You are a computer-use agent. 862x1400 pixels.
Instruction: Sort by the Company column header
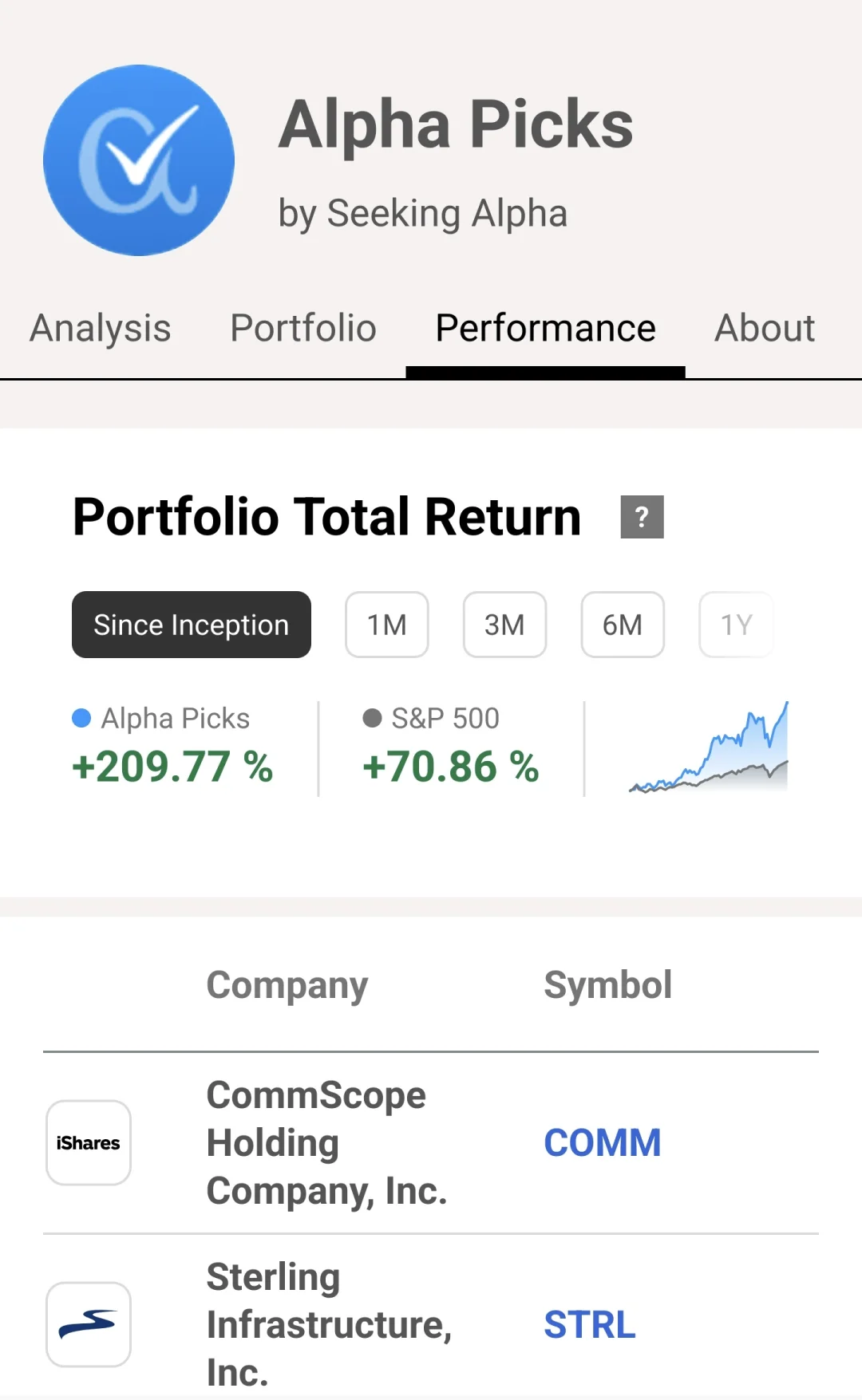point(287,985)
